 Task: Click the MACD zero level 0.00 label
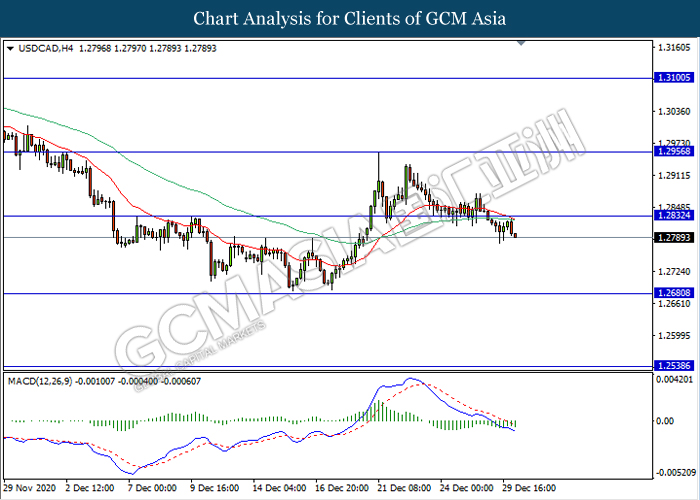tap(666, 421)
